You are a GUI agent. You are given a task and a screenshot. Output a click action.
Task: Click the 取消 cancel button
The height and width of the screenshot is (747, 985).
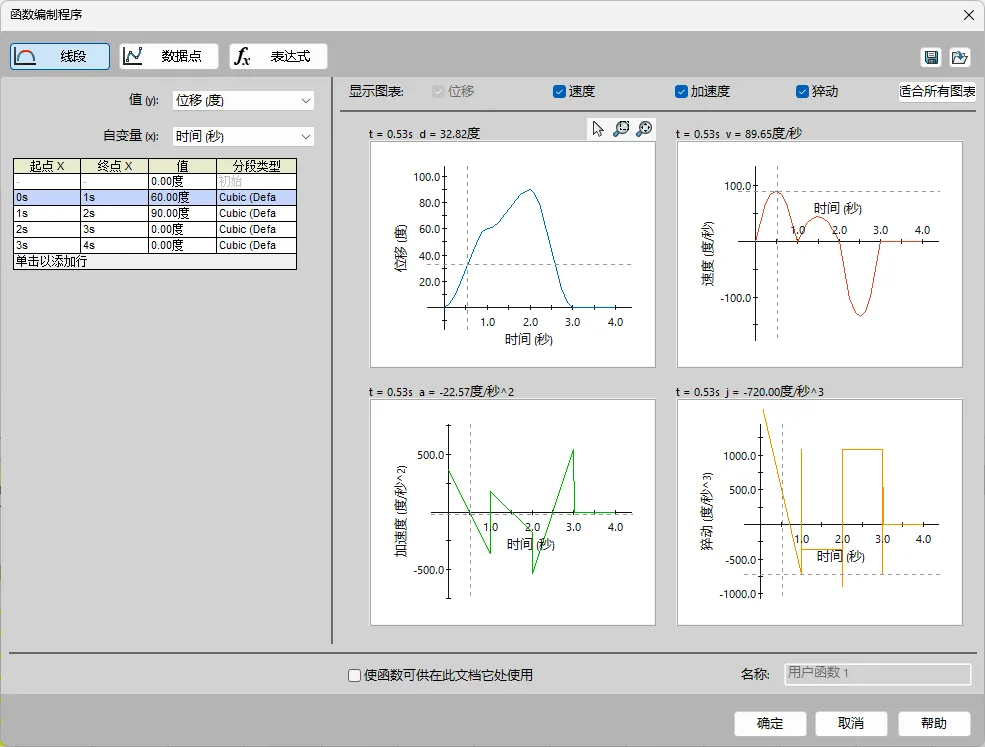coord(851,724)
